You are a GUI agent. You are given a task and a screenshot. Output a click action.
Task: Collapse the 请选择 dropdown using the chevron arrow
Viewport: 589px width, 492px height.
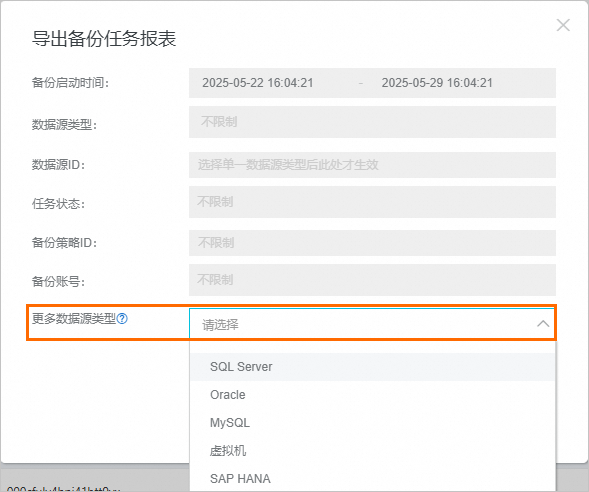[543, 324]
